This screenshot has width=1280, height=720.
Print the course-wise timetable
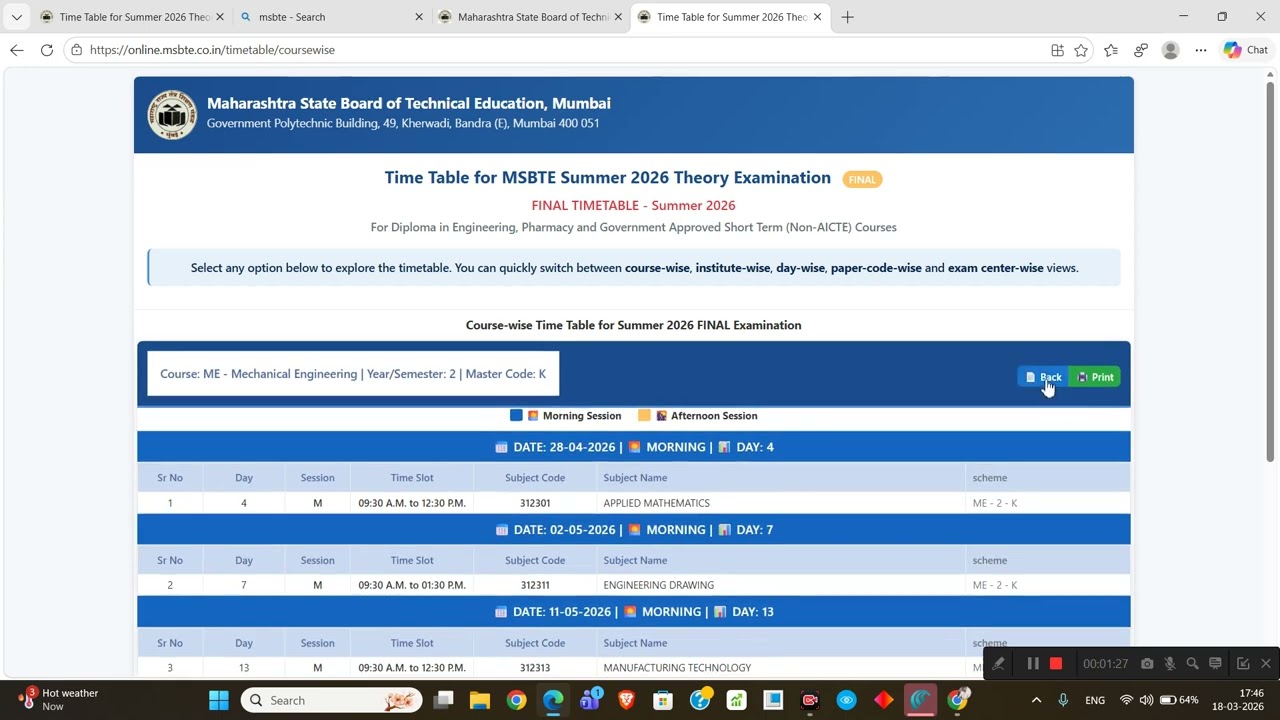(1095, 377)
